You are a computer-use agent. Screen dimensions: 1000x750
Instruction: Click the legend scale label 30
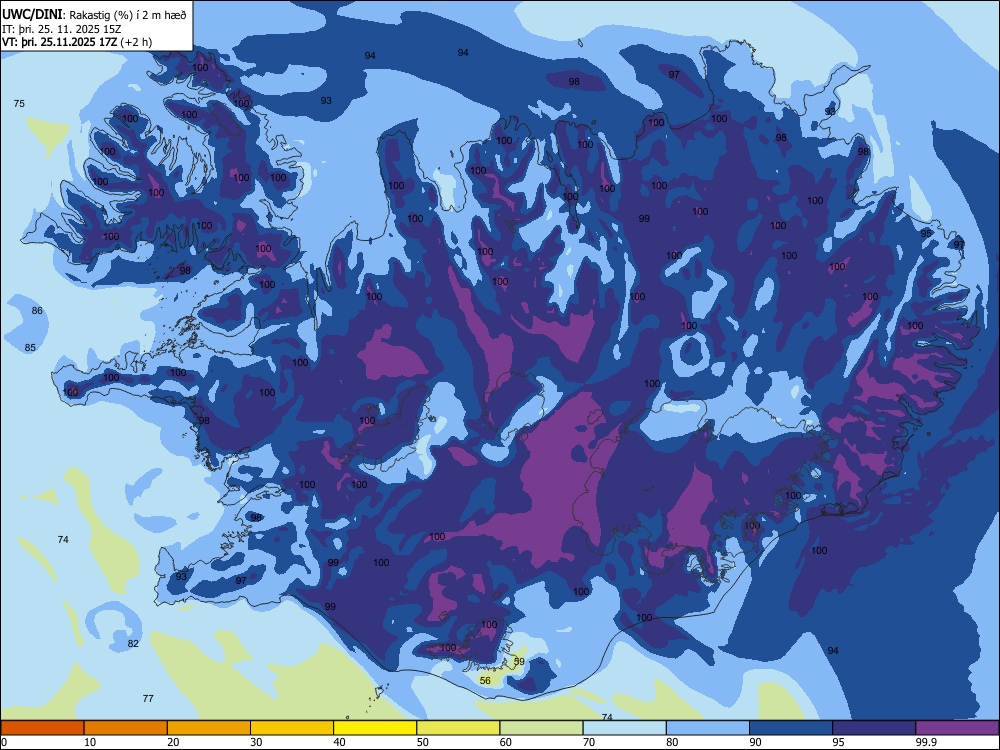(256, 742)
